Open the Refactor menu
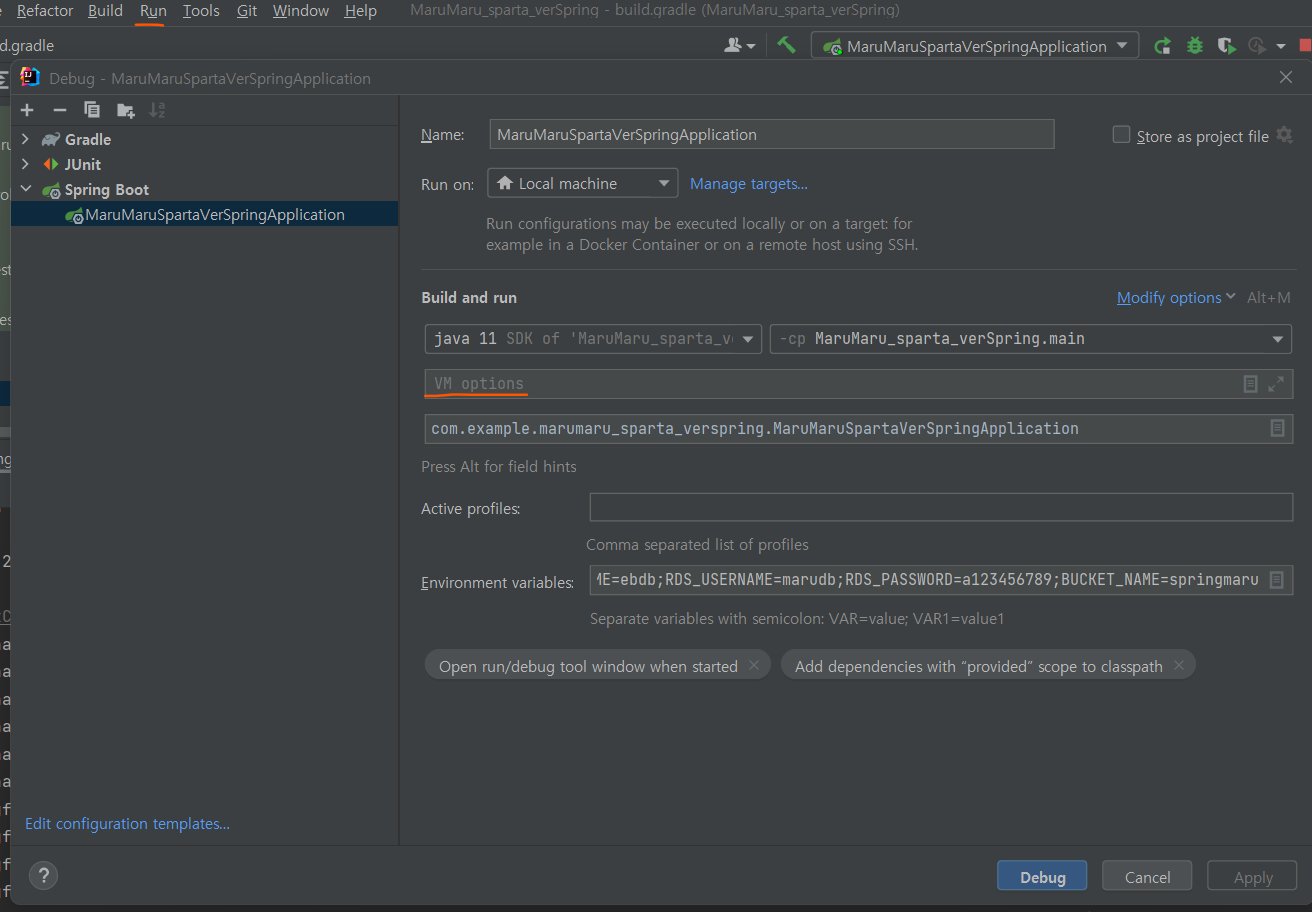Viewport: 1312px width, 912px height. pyautogui.click(x=45, y=11)
